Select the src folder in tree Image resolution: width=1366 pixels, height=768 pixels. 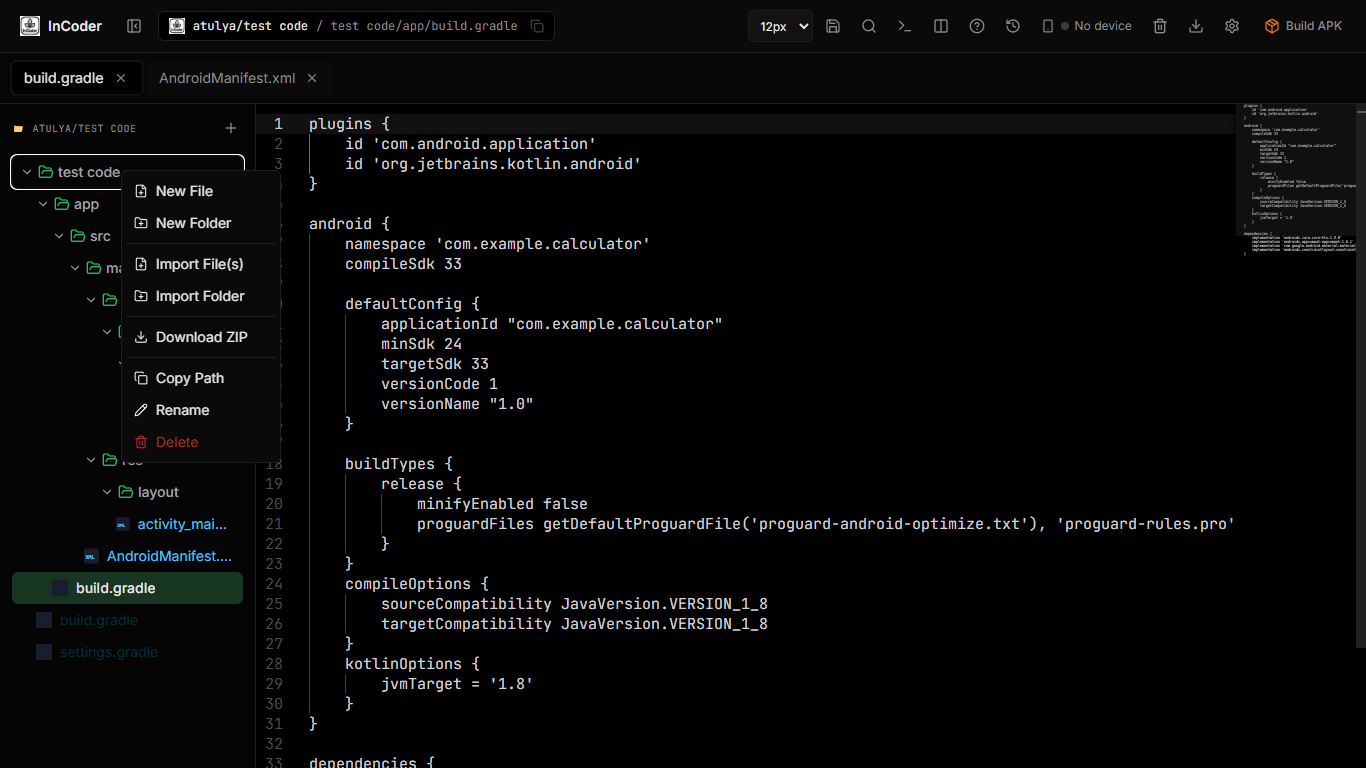[x=100, y=236]
